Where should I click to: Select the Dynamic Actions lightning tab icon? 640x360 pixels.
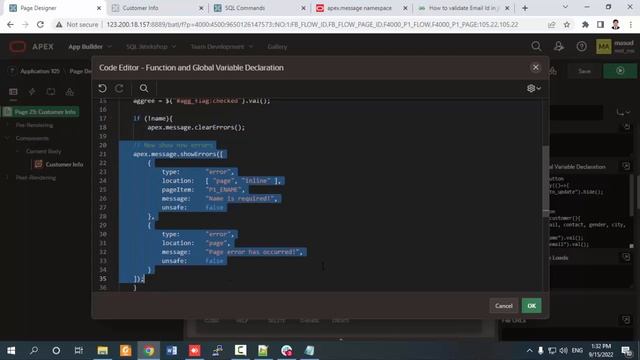(32, 92)
